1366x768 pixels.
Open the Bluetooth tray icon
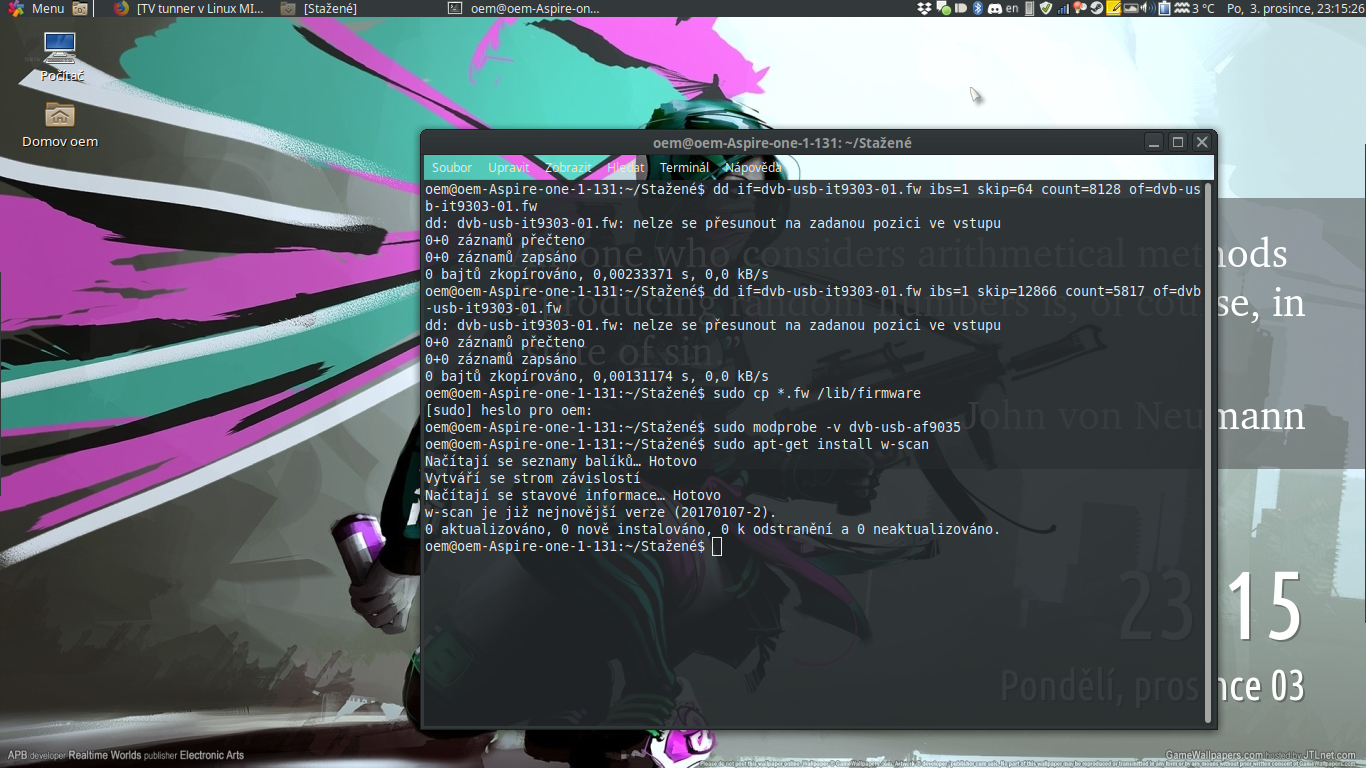tap(978, 8)
